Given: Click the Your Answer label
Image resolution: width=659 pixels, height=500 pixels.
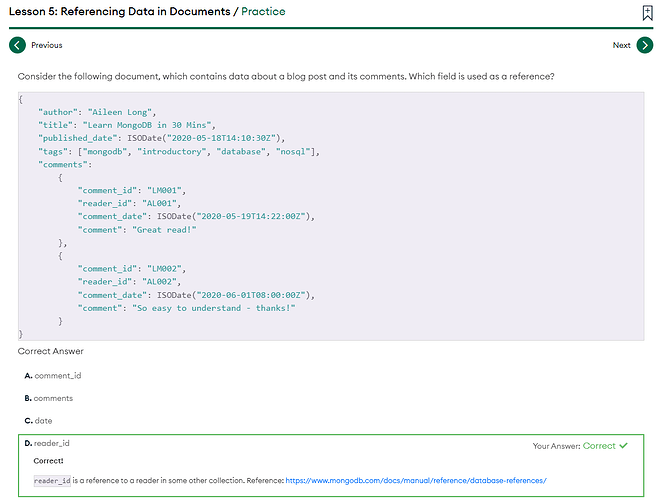Looking at the screenshot, I should pyautogui.click(x=555, y=446).
